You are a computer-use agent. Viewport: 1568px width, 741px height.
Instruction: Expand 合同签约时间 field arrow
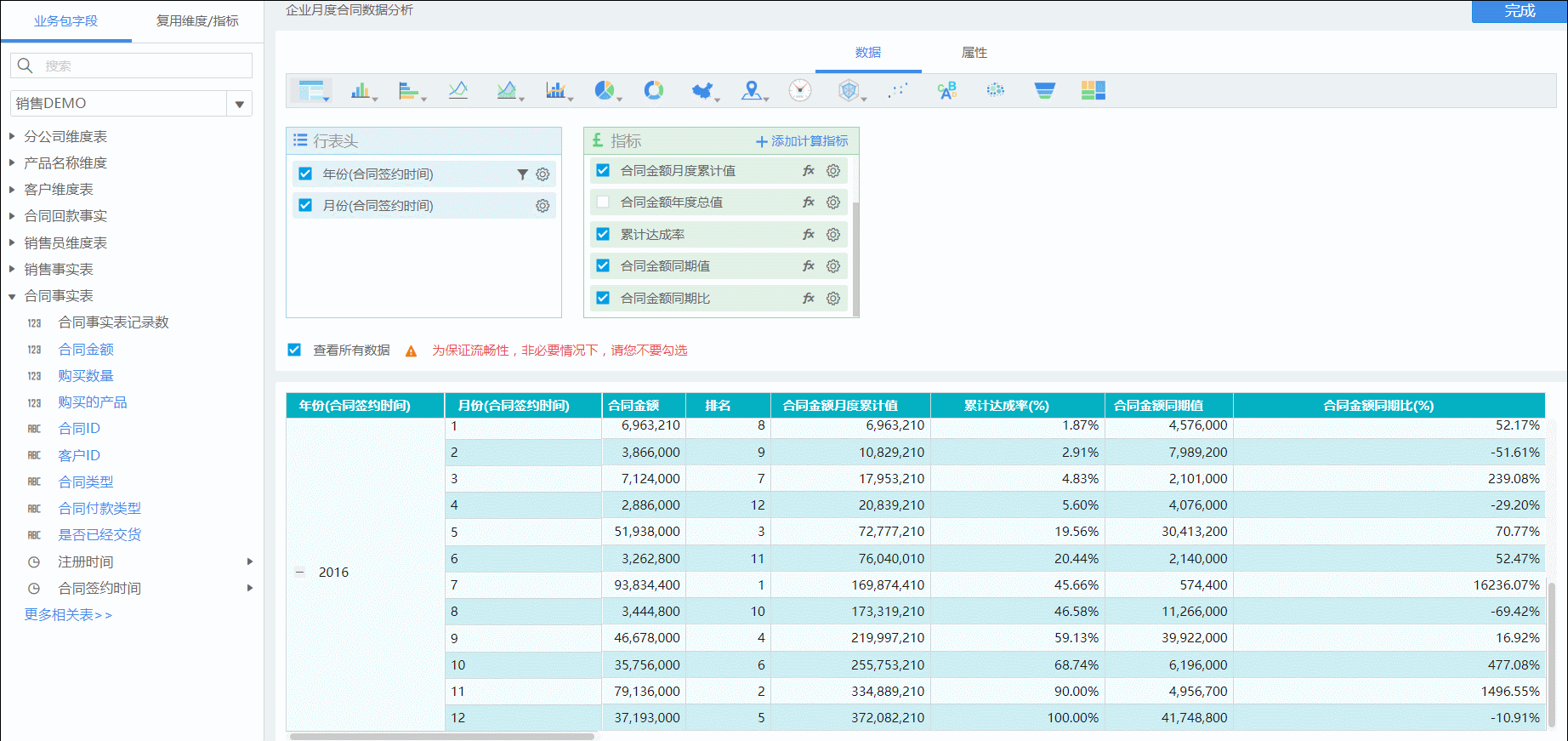click(250, 588)
